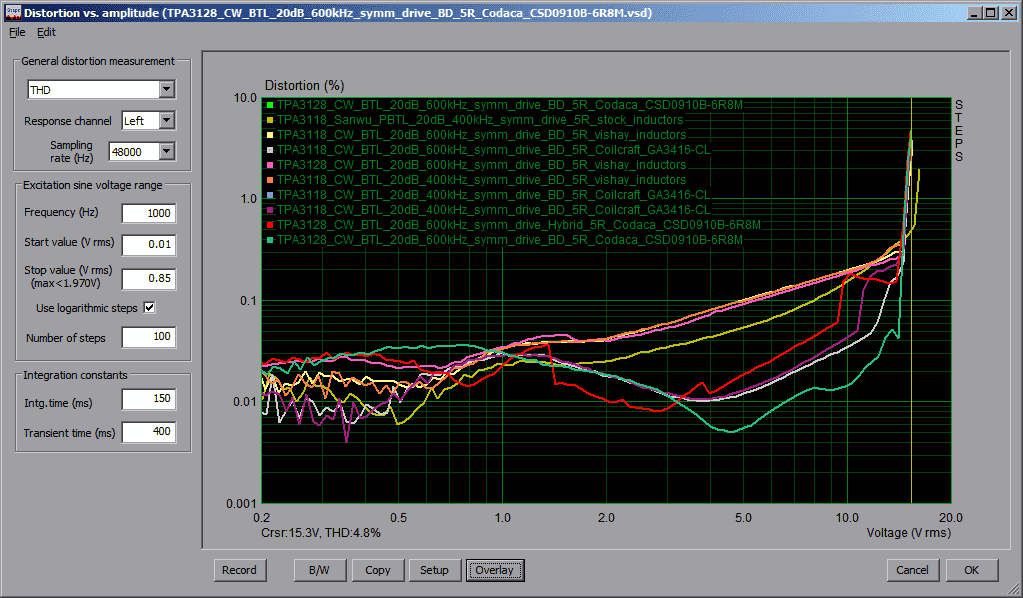
Task: Click the red Hybrid_5R_Codaca legend marker
Action: pos(270,225)
